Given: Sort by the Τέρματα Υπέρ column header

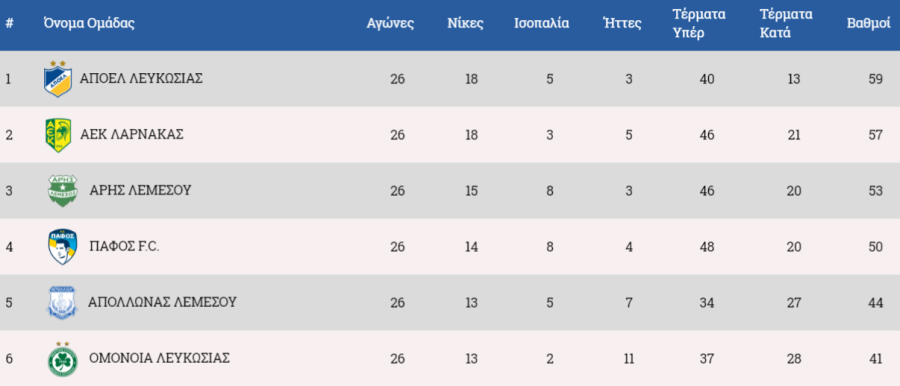Looking at the screenshot, I should [x=699, y=24].
